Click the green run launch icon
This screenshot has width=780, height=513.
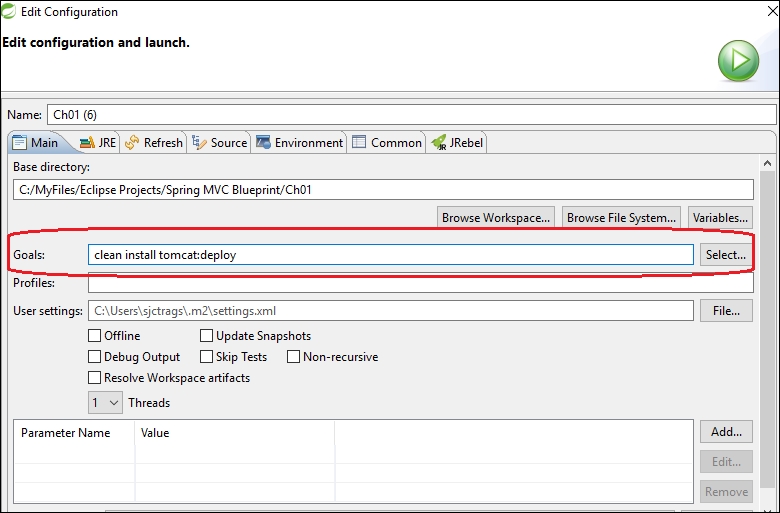coord(738,61)
